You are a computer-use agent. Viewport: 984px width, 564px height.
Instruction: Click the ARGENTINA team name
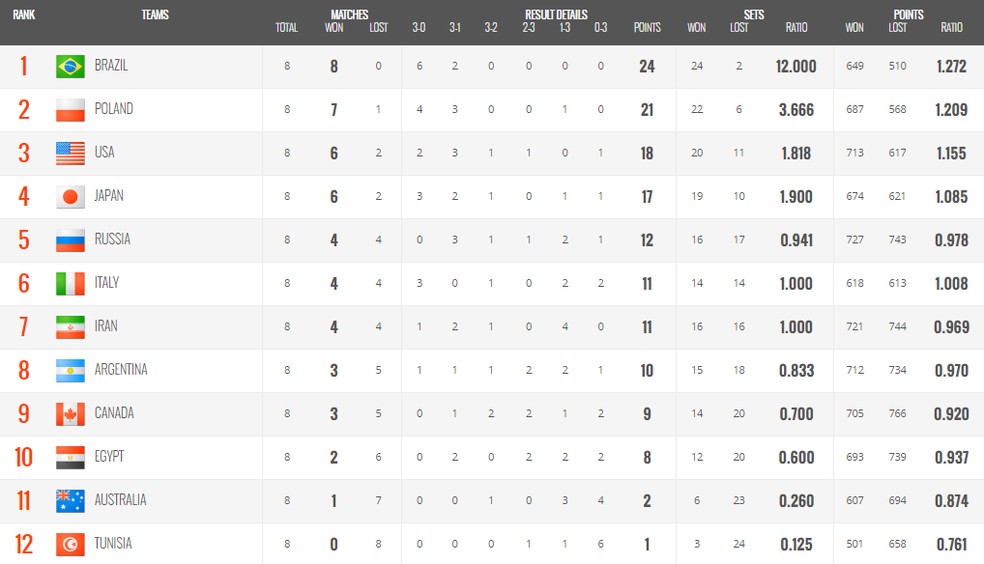click(x=120, y=370)
